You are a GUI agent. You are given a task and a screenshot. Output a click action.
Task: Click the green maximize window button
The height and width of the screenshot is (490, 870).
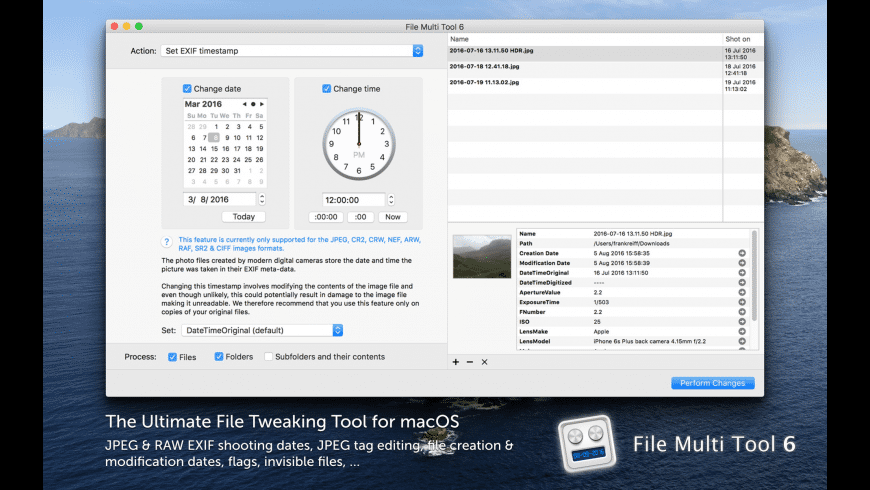pyautogui.click(x=139, y=26)
